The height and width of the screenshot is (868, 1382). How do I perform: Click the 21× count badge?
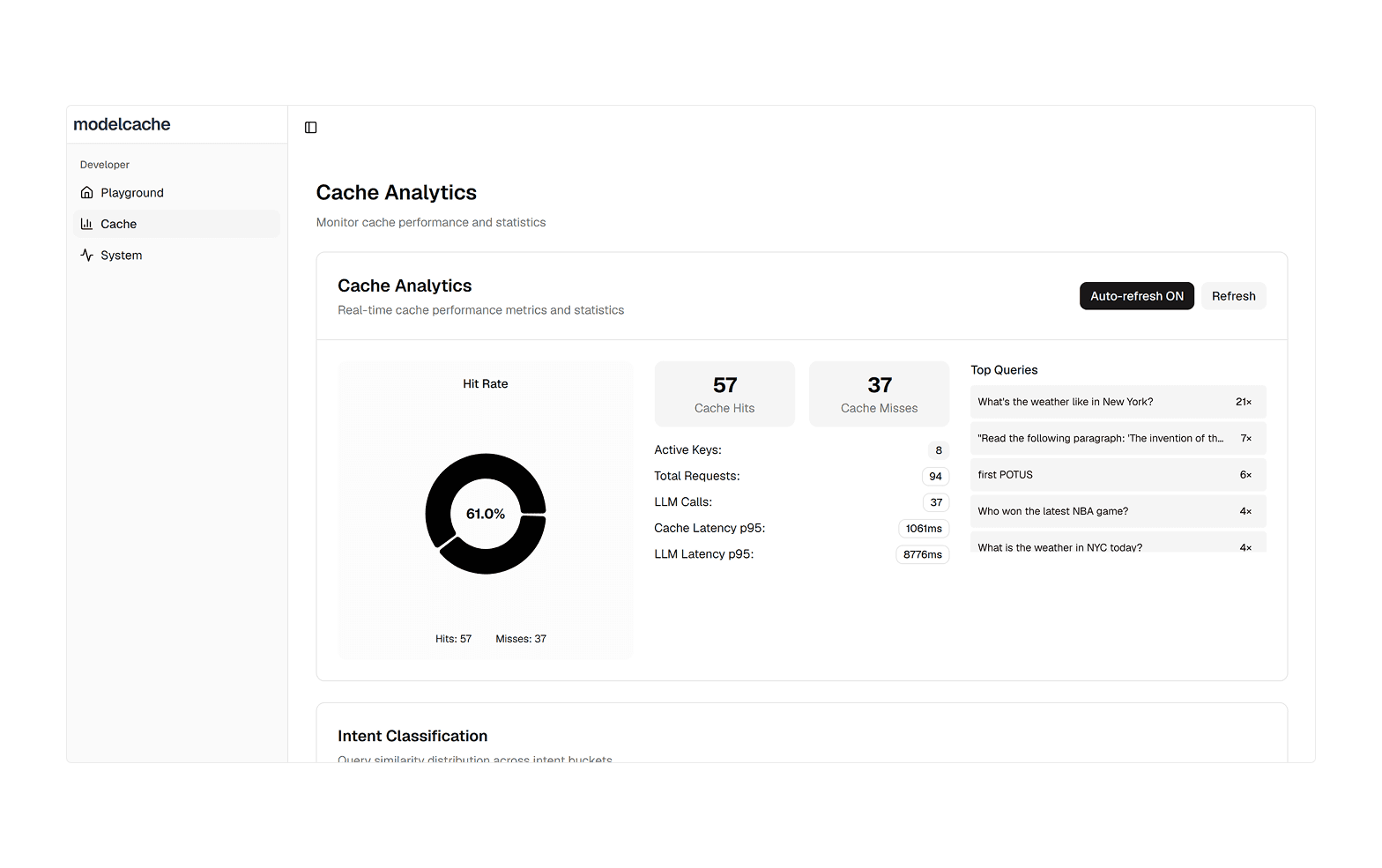tap(1243, 402)
